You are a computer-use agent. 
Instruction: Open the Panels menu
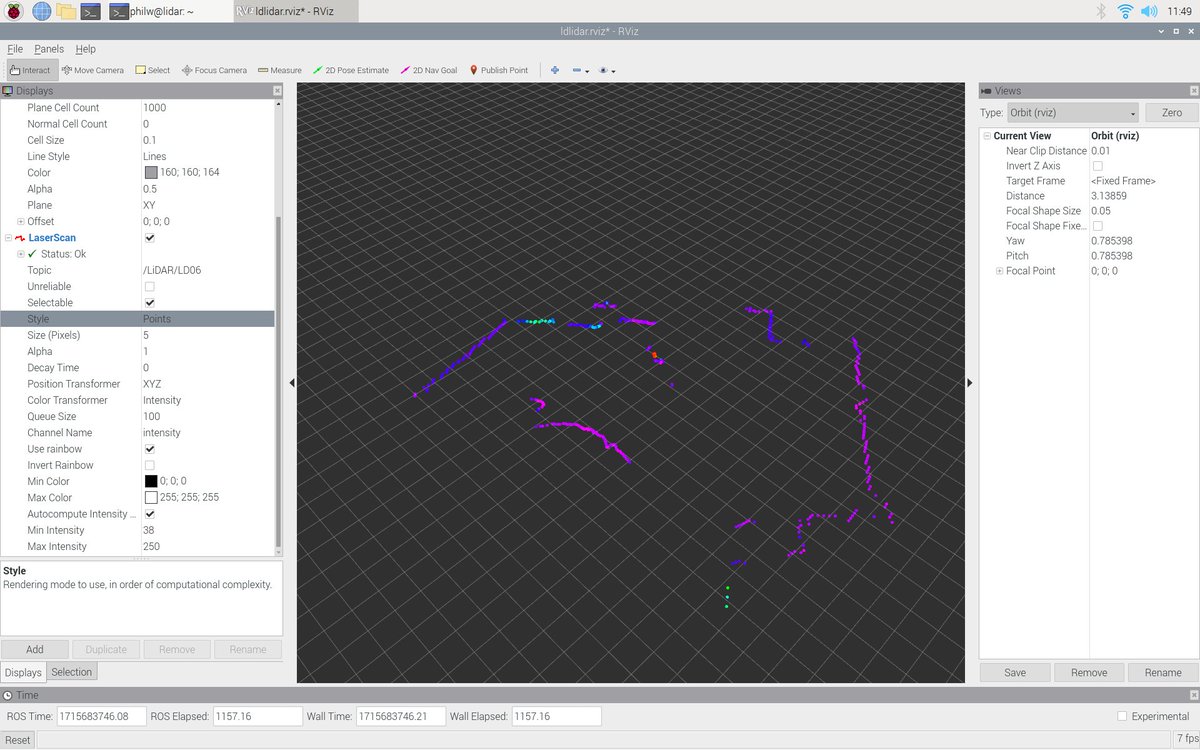pos(49,48)
